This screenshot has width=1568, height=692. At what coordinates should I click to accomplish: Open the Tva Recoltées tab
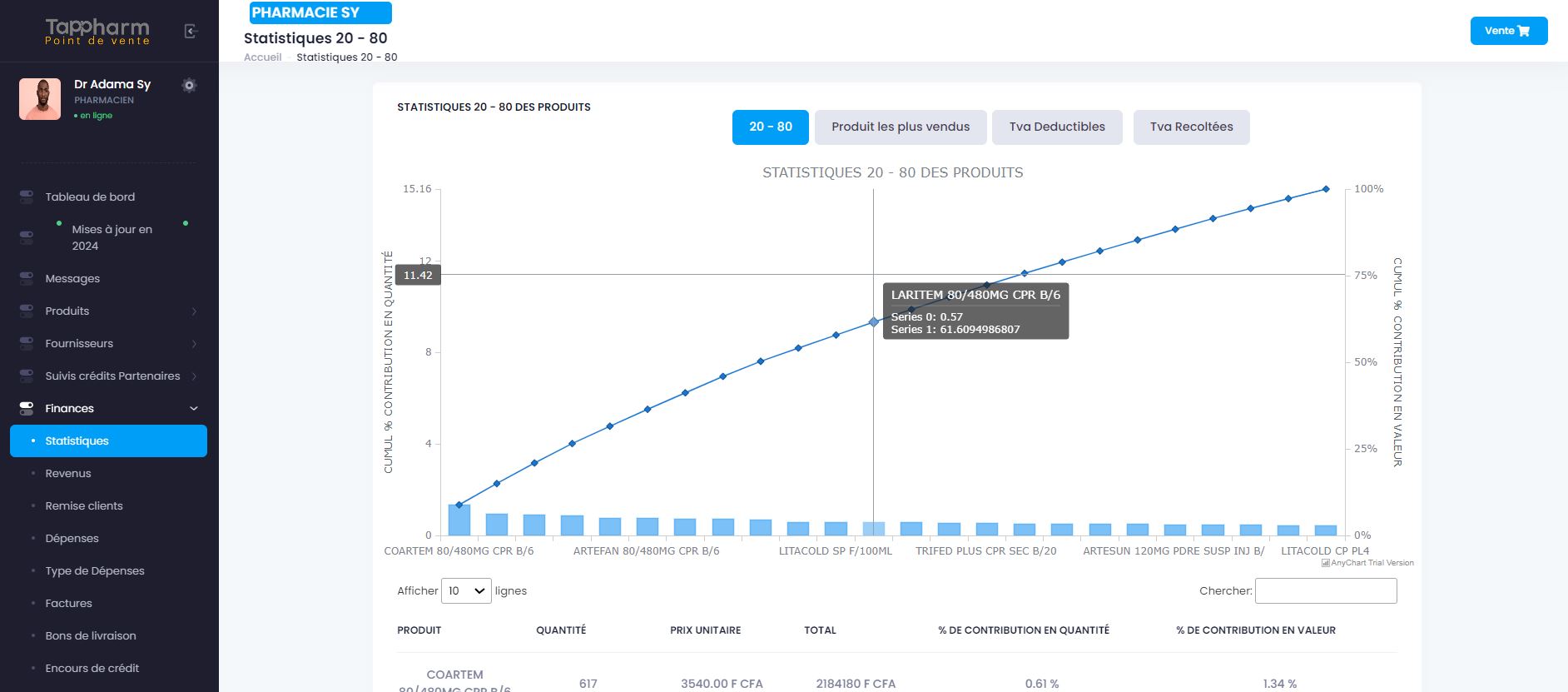(1191, 127)
